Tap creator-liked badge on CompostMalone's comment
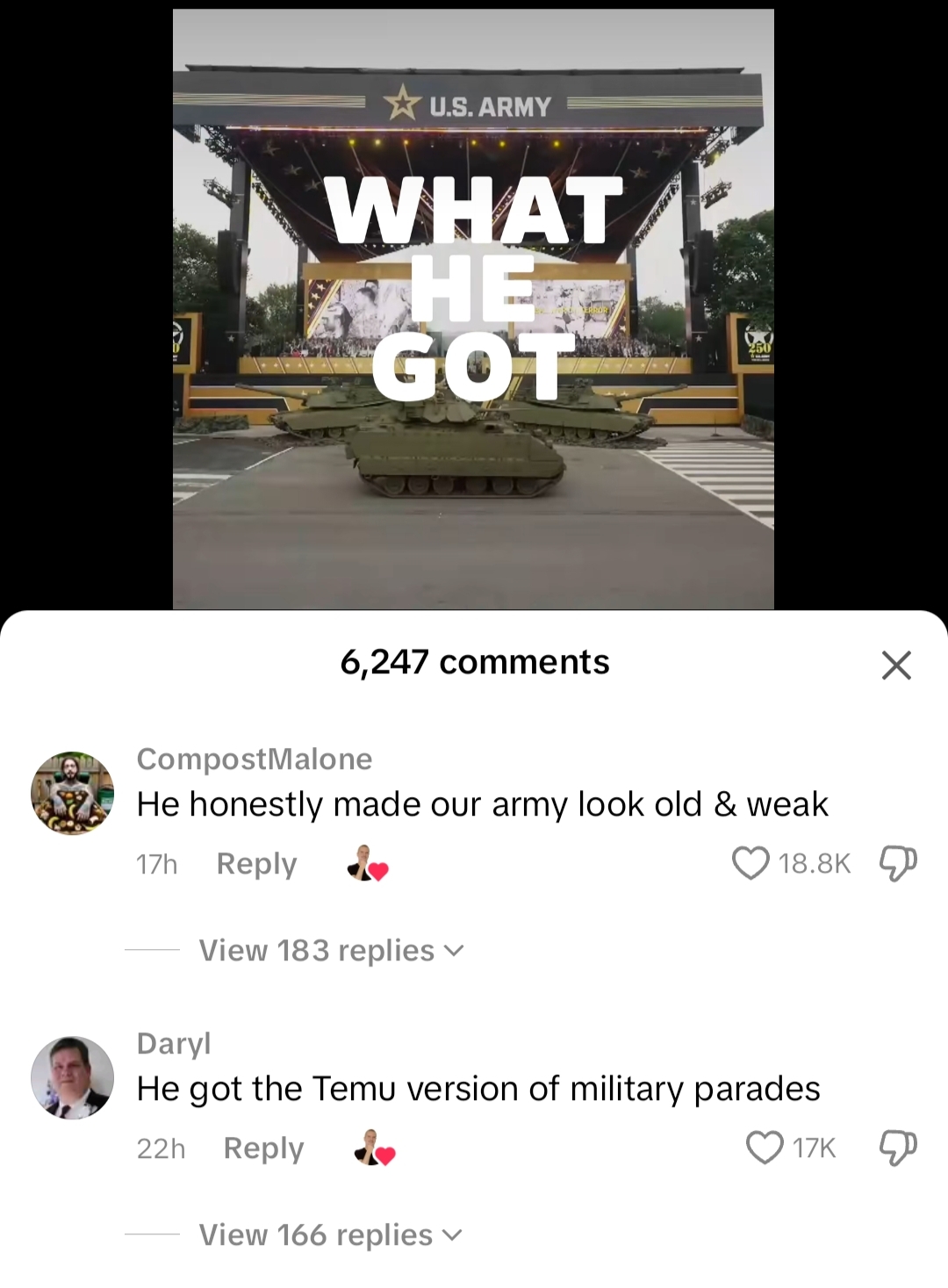The image size is (948, 1288). pos(367,864)
